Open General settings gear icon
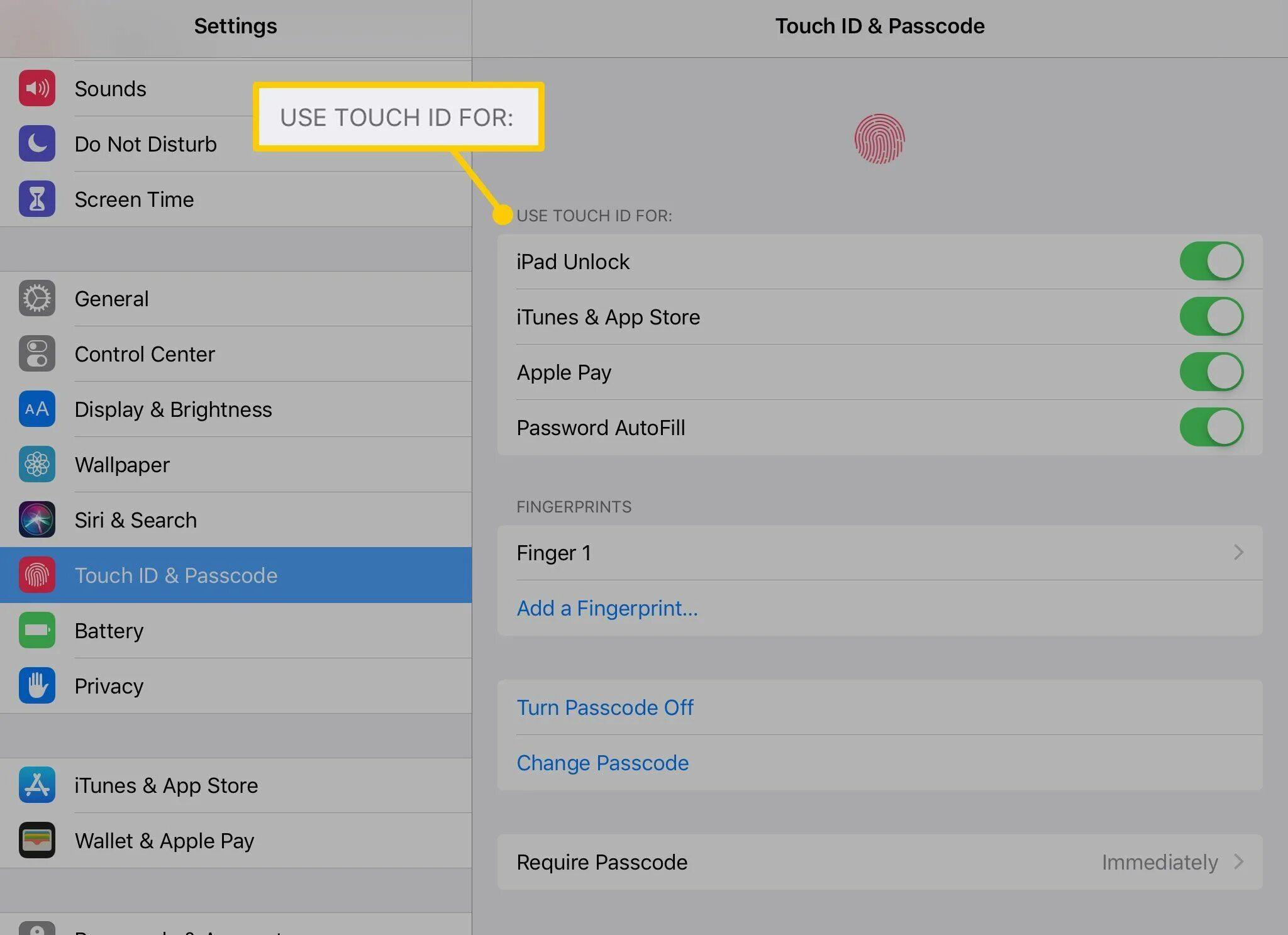Image resolution: width=1288 pixels, height=935 pixels. click(37, 299)
